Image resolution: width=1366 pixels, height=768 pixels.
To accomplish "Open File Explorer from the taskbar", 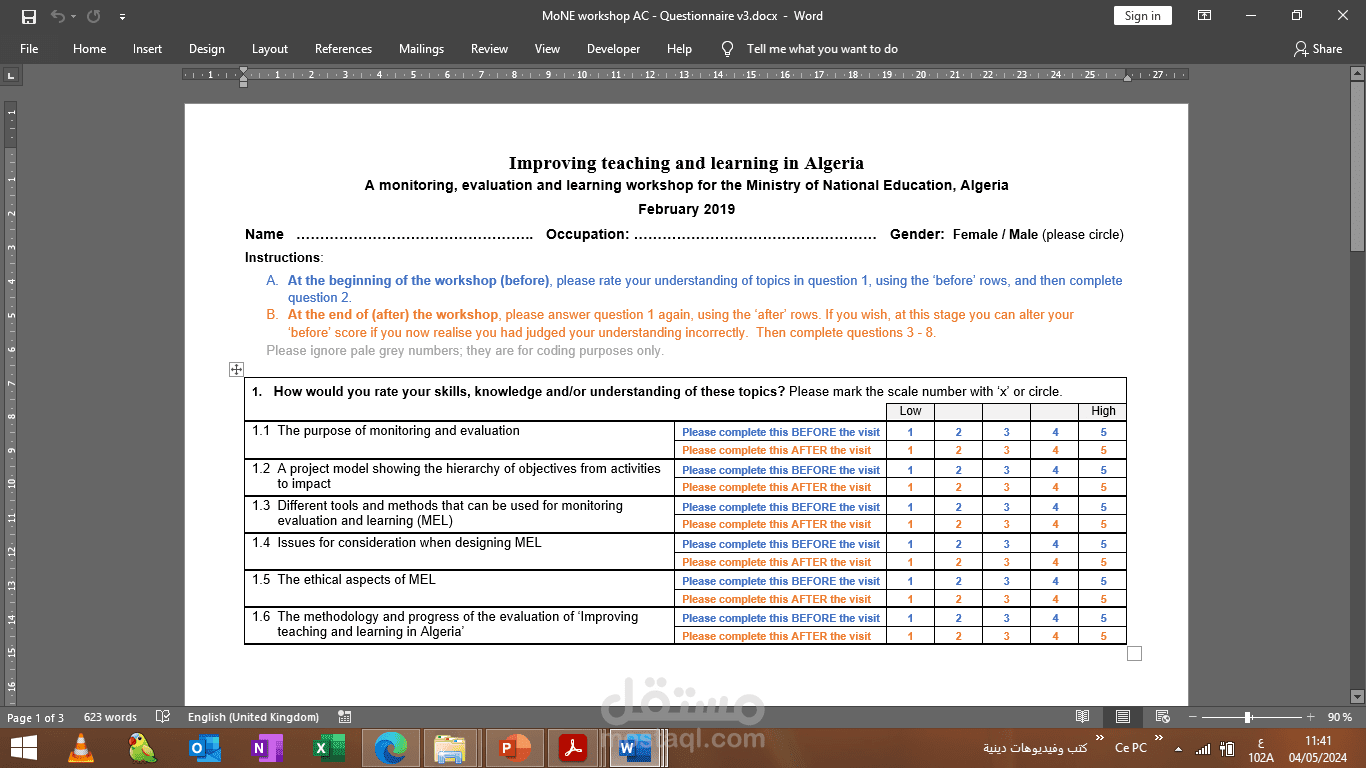I will [452, 748].
